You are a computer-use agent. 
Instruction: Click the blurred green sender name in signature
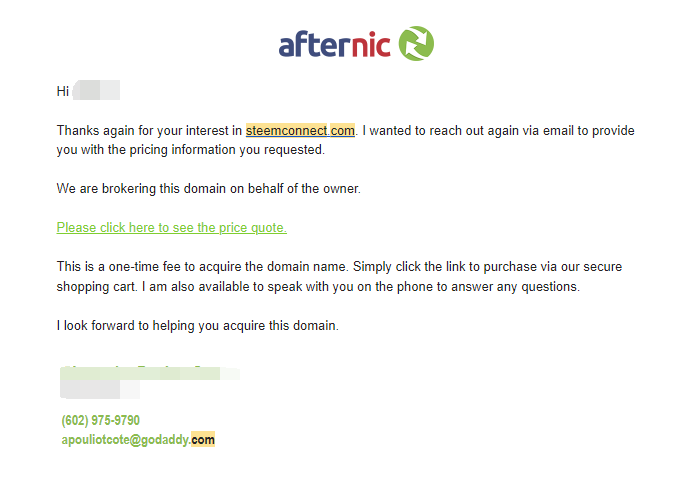149,372
